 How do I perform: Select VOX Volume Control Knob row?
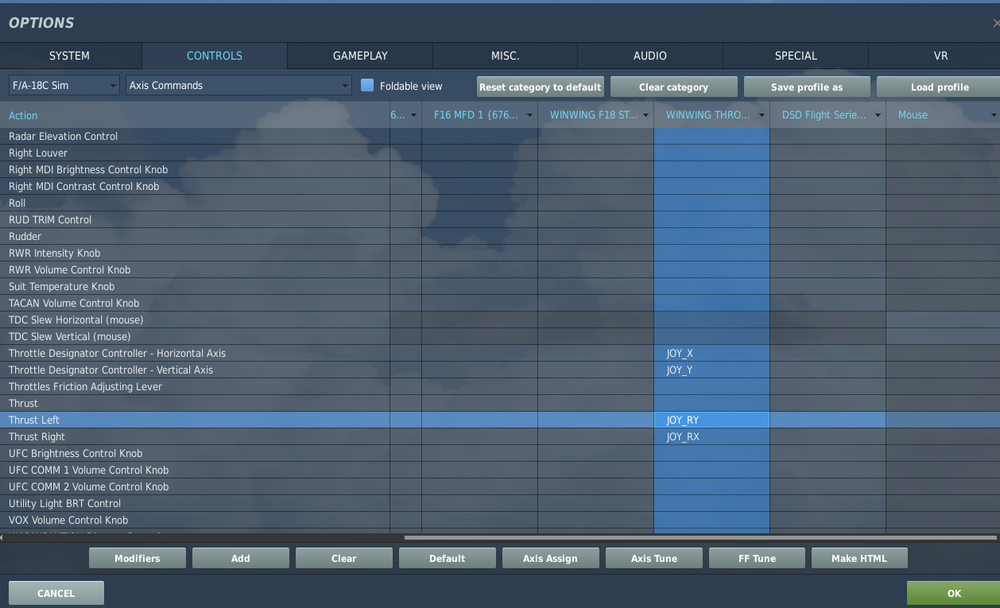(x=500, y=520)
